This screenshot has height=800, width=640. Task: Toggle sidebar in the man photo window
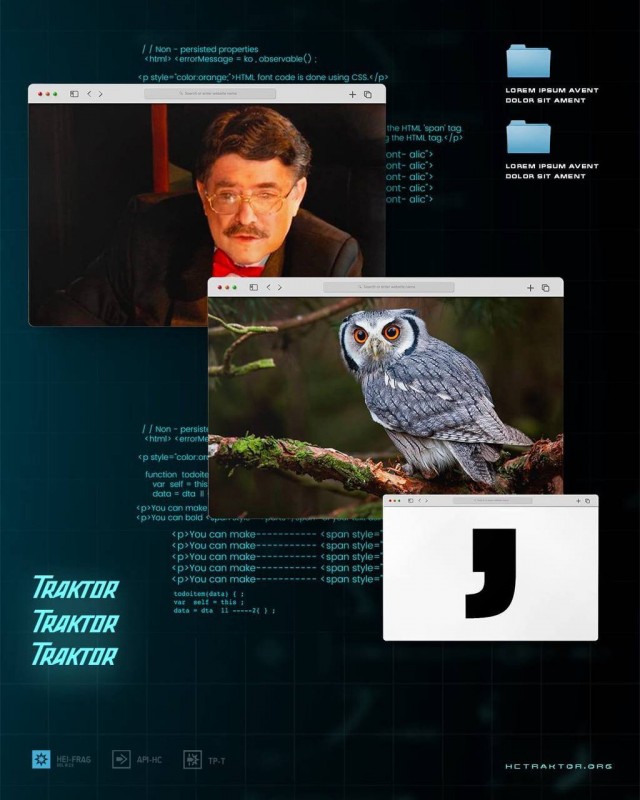pyautogui.click(x=74, y=94)
